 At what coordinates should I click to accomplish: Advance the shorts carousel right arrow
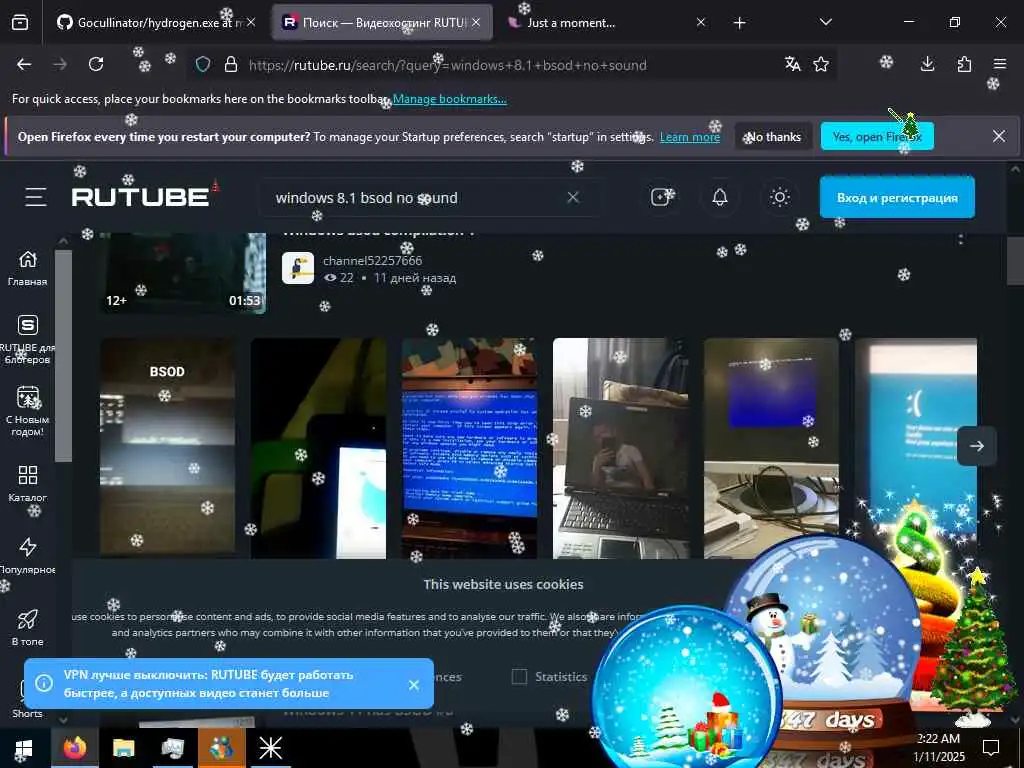point(977,446)
